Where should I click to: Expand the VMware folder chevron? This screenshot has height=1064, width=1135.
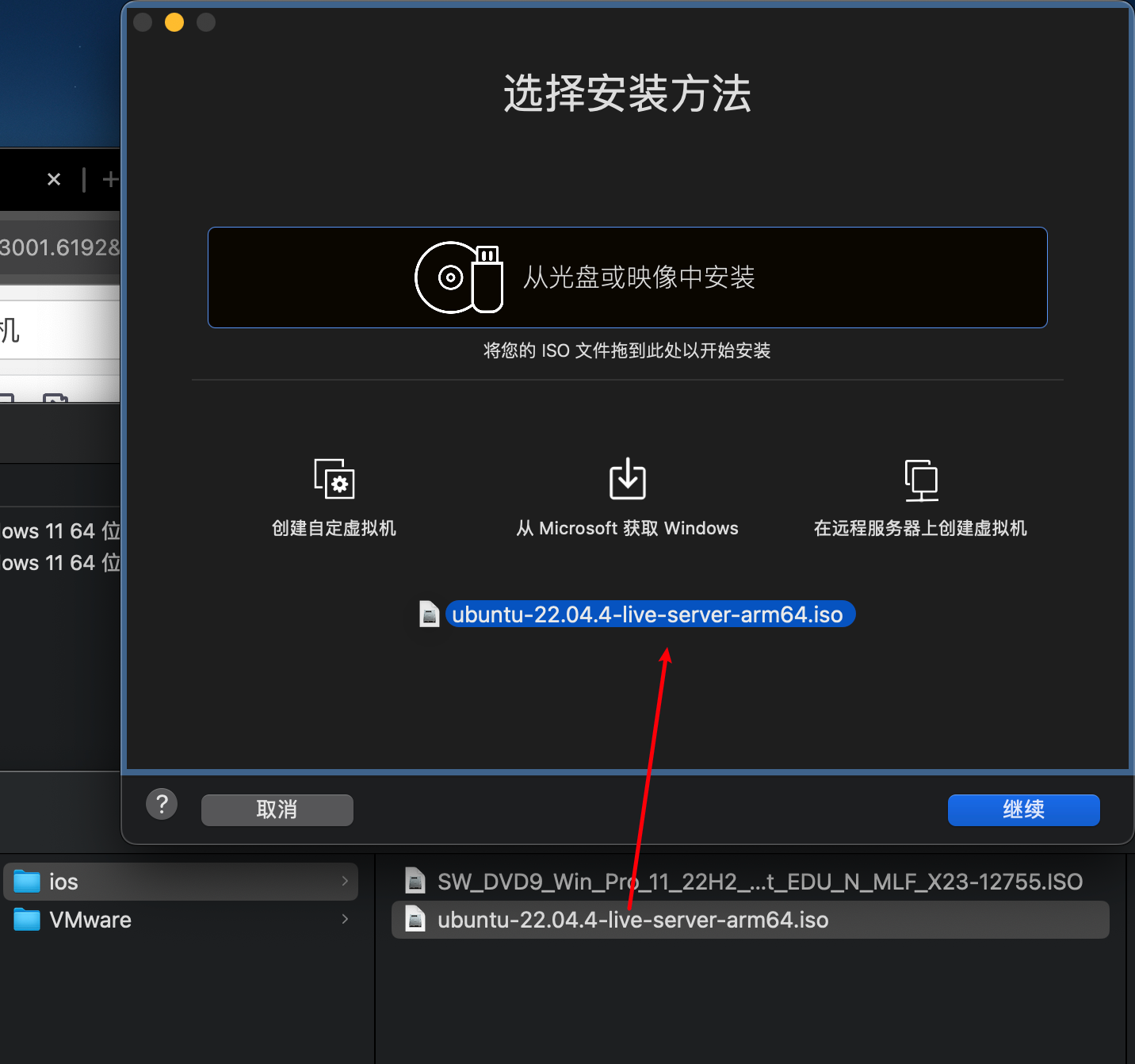(345, 919)
